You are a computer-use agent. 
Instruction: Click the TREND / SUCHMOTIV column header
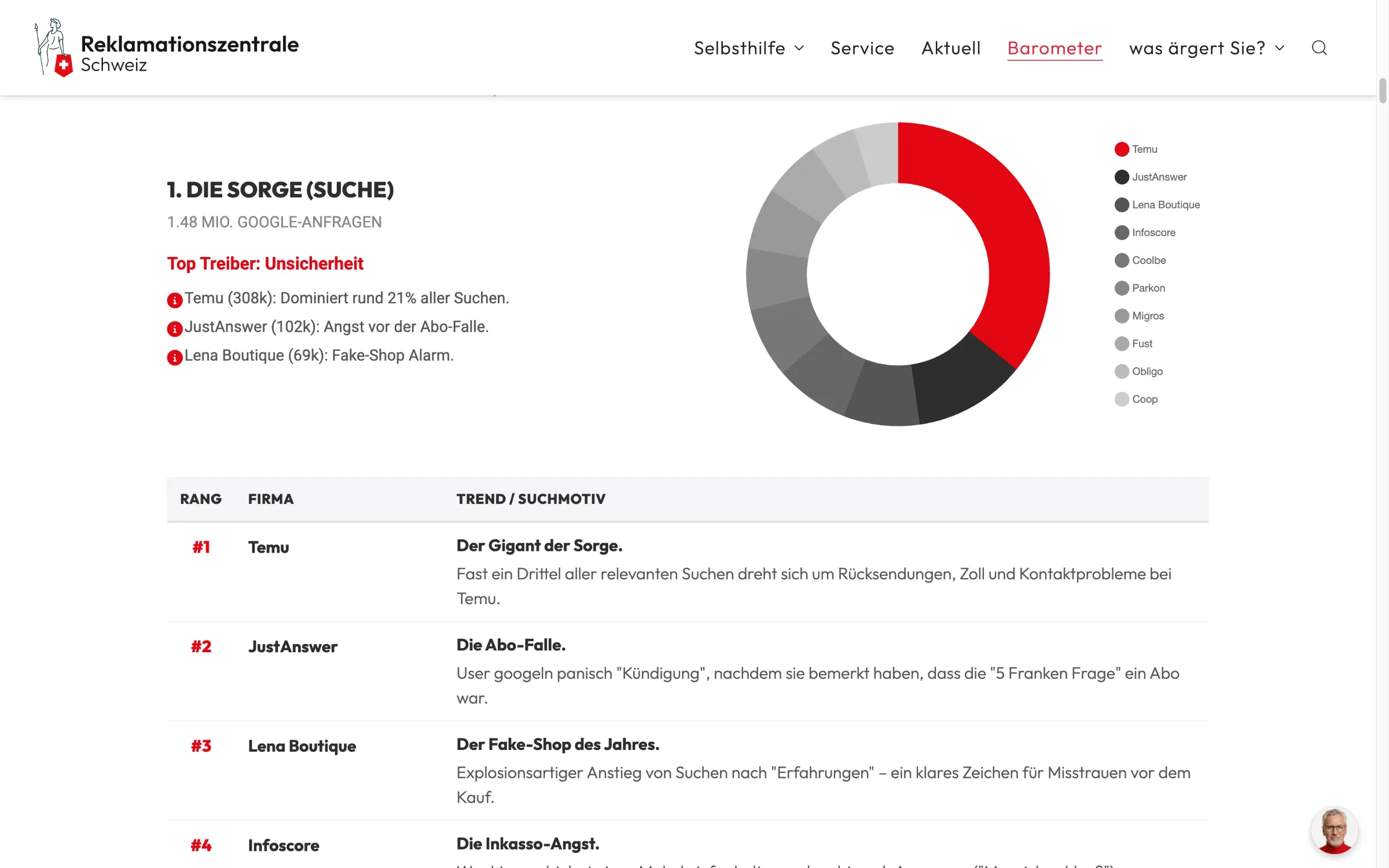click(x=531, y=499)
